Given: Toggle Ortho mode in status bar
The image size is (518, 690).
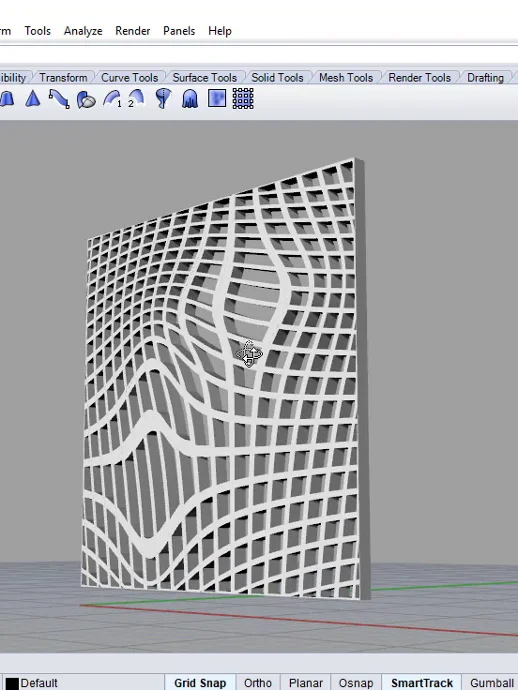Looking at the screenshot, I should pyautogui.click(x=258, y=683).
